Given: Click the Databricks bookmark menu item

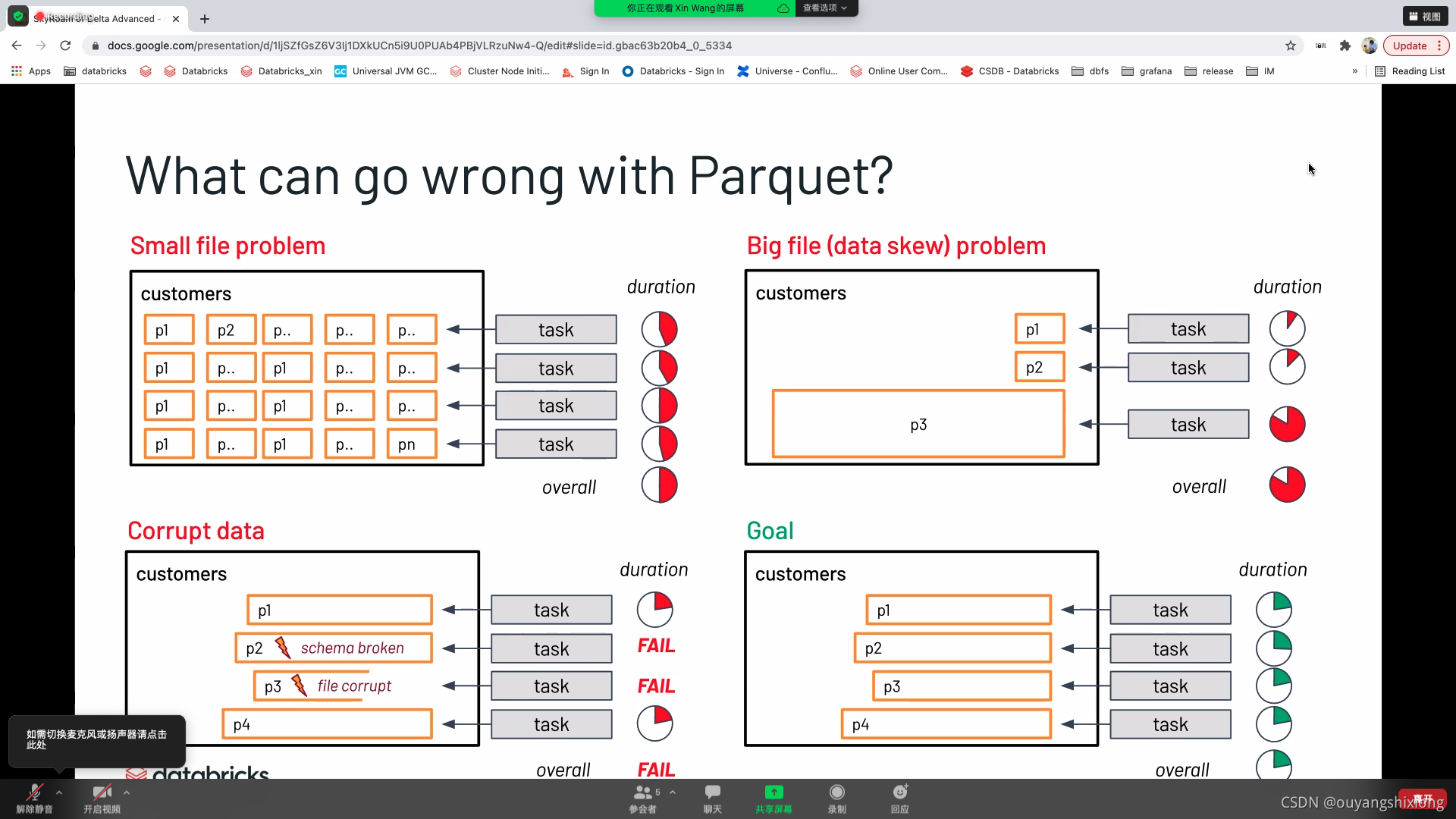Looking at the screenshot, I should click(204, 71).
